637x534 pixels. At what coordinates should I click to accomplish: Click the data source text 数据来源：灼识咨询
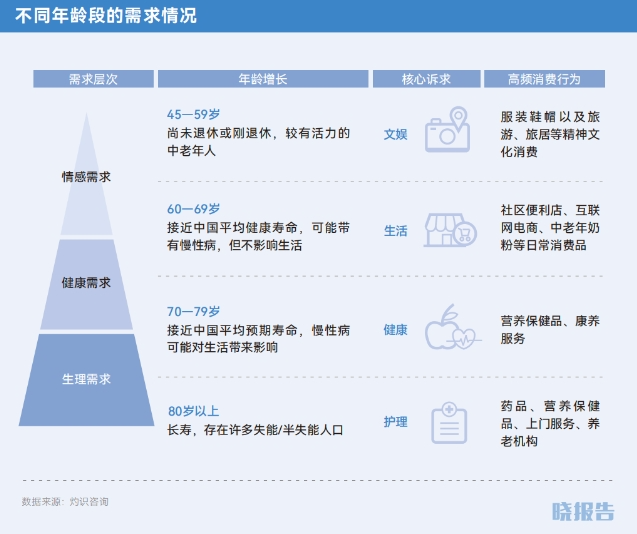click(65, 501)
